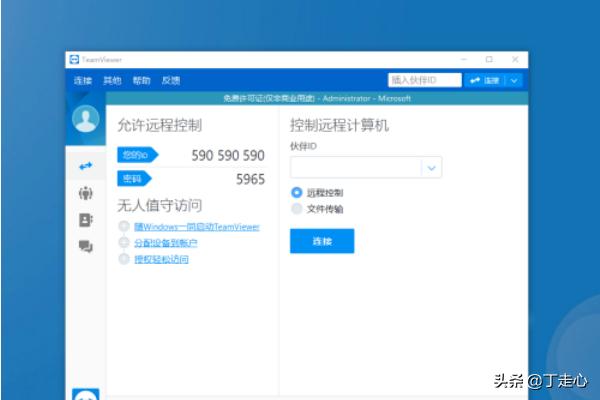Toggle the 分配设备到账户 status circle
The height and width of the screenshot is (400, 600).
(x=124, y=243)
